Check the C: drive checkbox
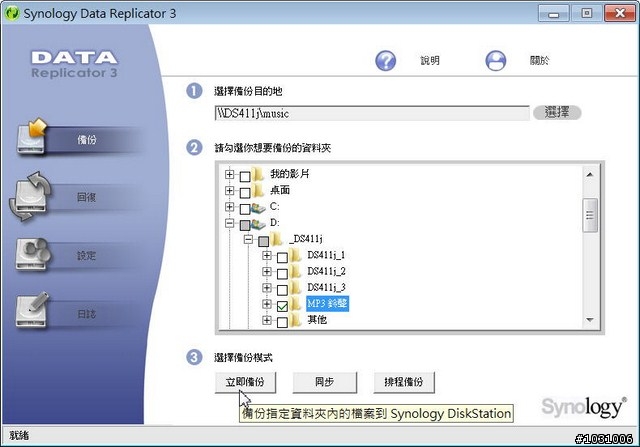640x447 pixels. pos(245,209)
